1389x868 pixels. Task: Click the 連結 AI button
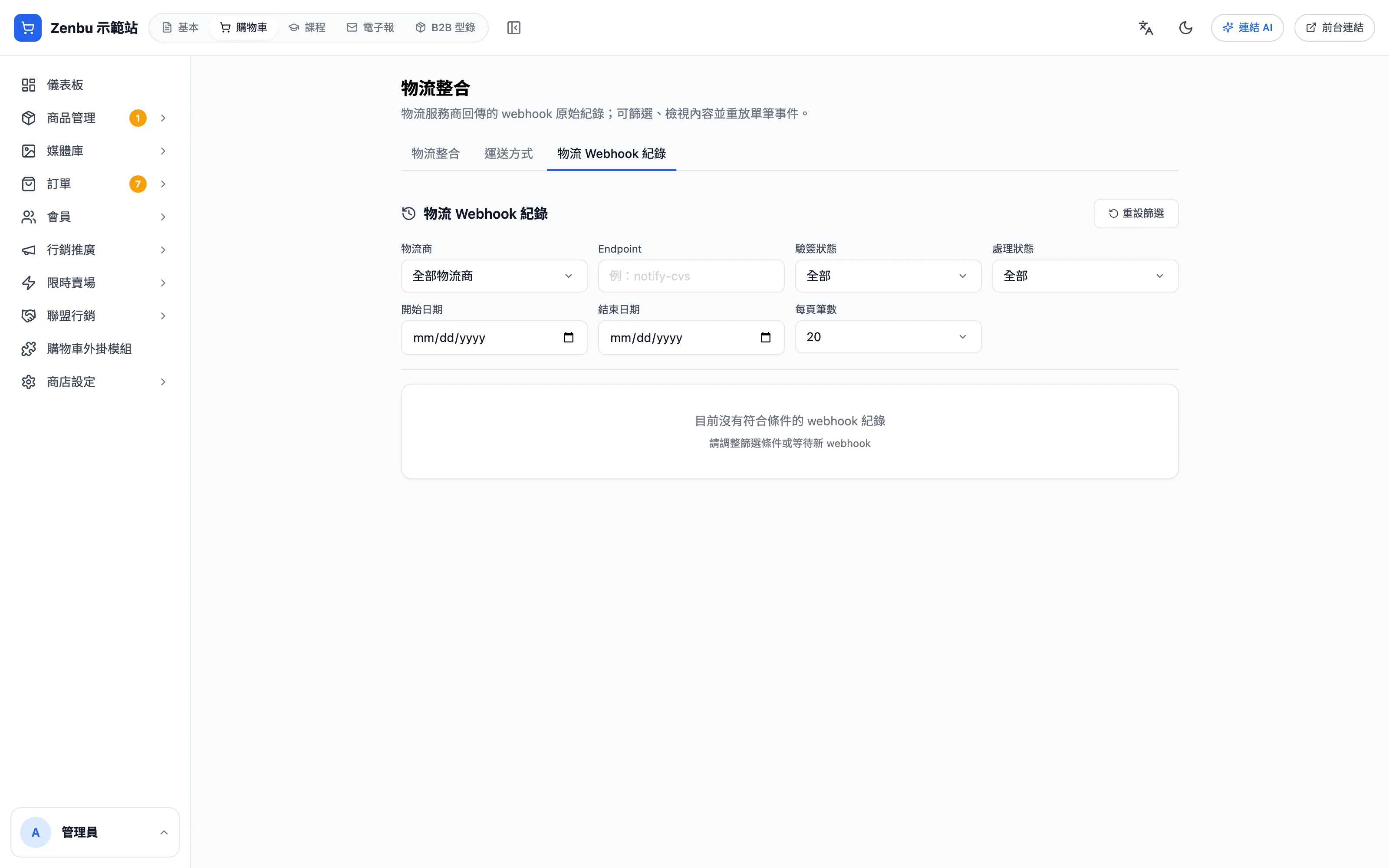(x=1247, y=27)
